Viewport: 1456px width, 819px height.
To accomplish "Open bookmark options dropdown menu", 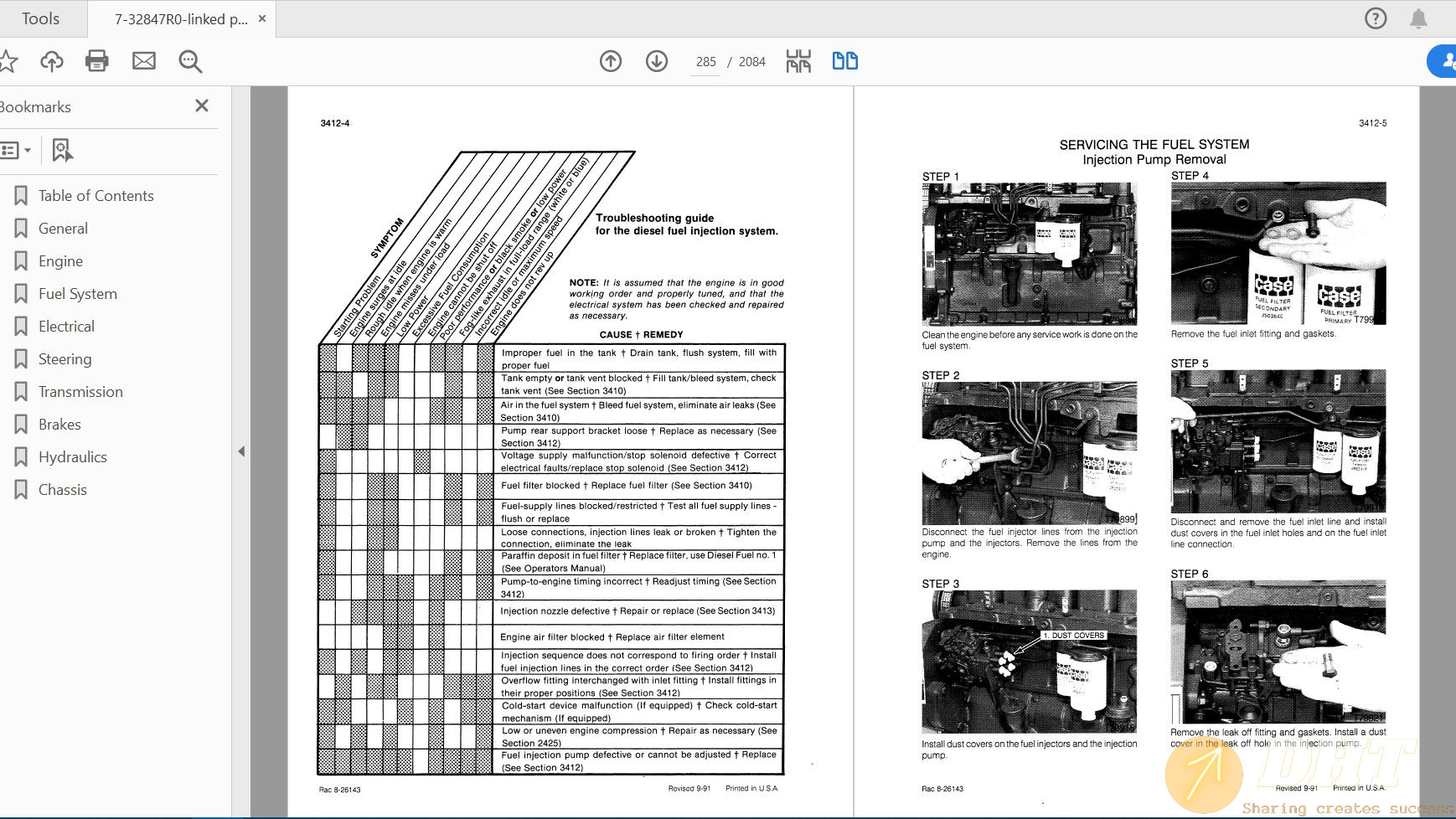I will click(x=16, y=151).
